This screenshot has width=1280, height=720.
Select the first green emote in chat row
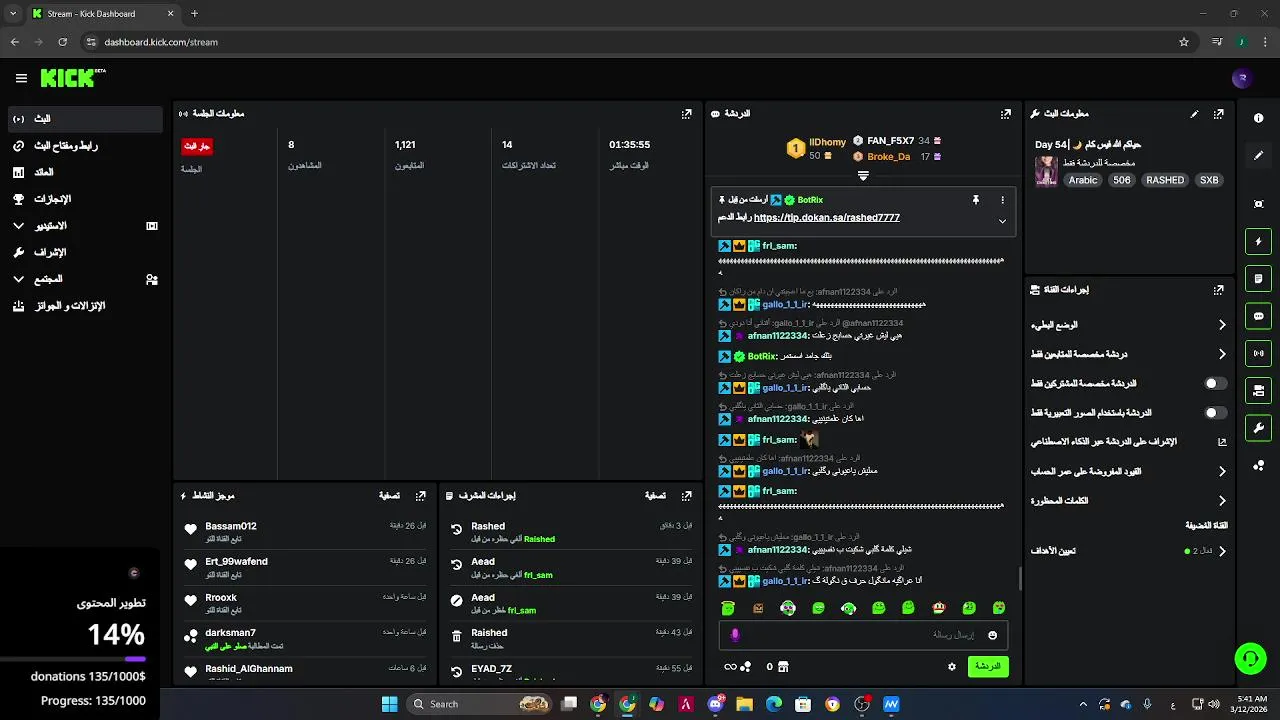[728, 608]
